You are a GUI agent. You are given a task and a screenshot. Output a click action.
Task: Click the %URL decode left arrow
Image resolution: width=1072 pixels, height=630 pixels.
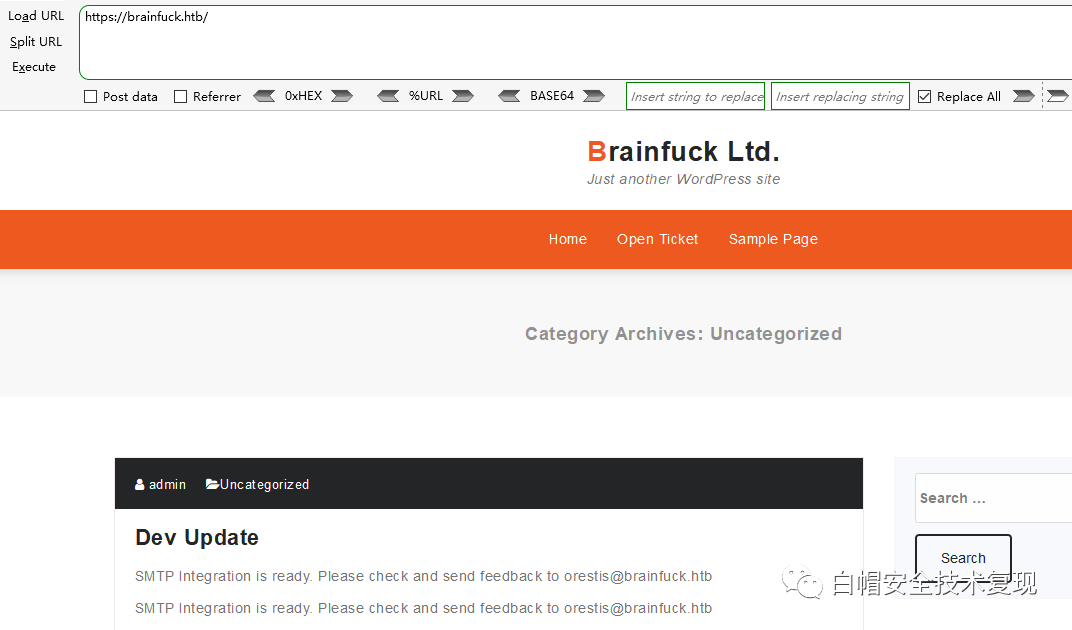388,96
